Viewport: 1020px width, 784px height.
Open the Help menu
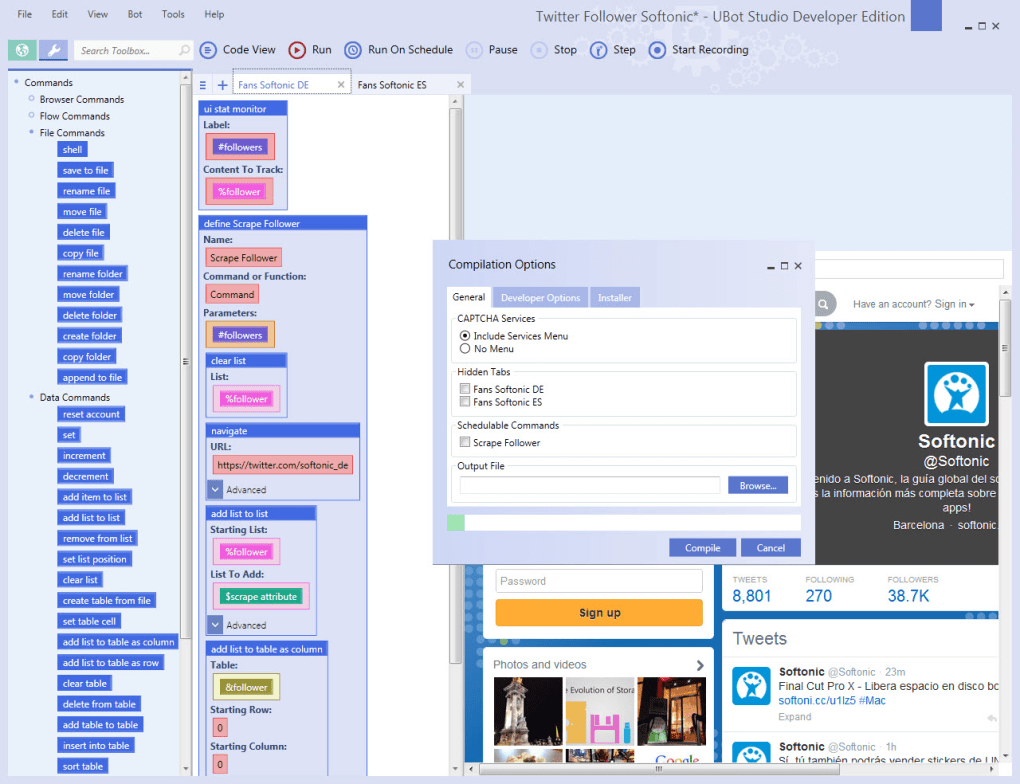(214, 14)
